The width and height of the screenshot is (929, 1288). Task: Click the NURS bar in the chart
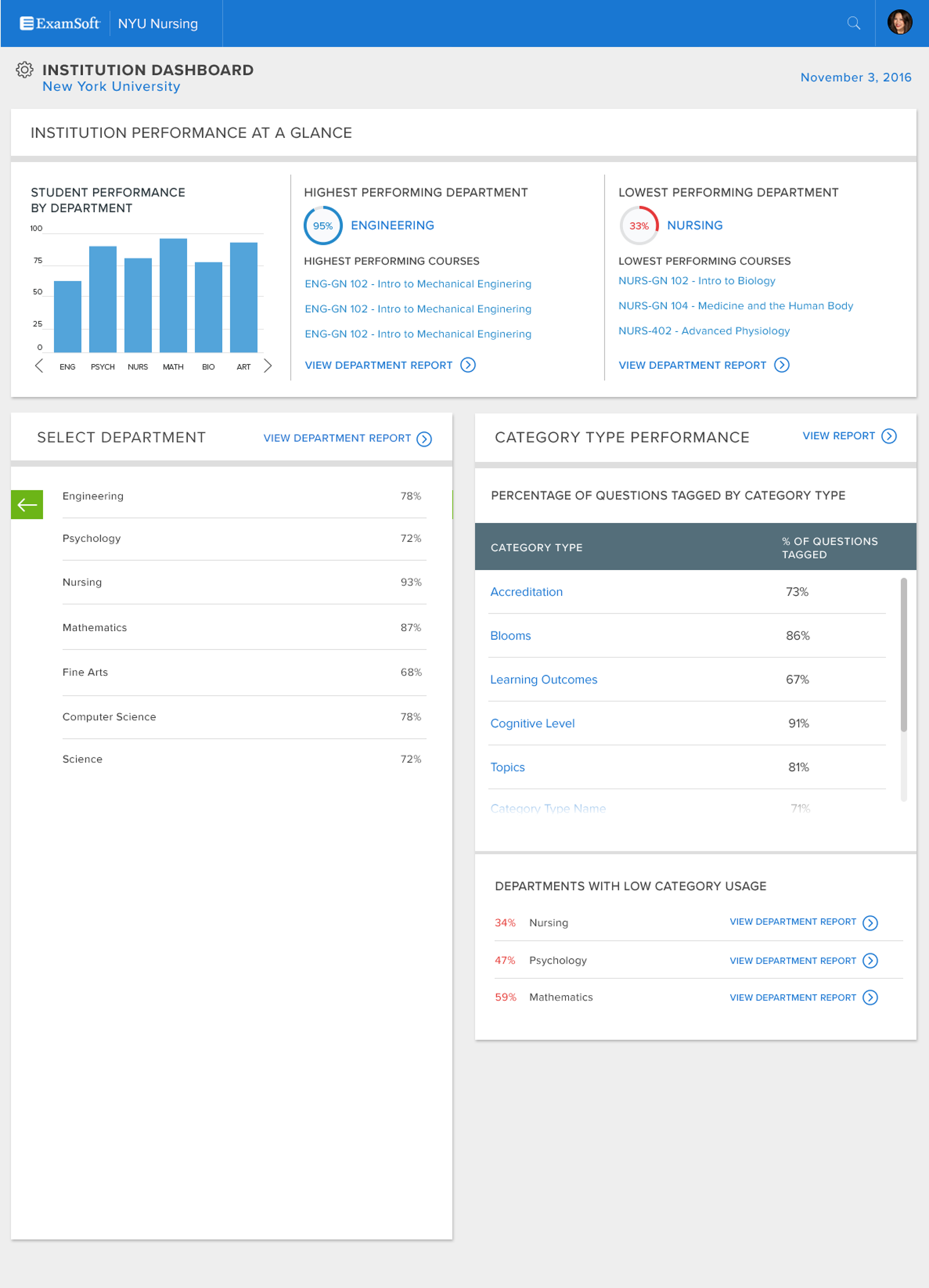138,305
